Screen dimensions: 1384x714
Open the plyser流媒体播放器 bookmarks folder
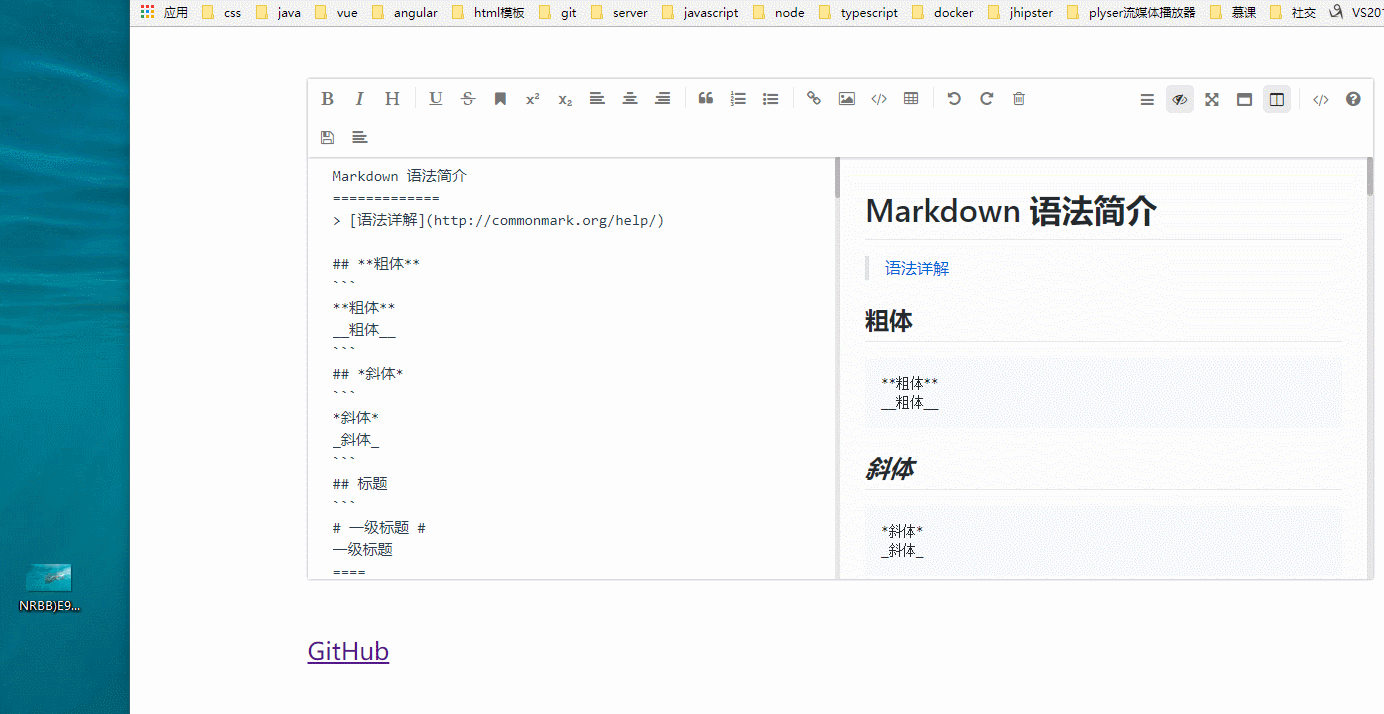point(1131,13)
